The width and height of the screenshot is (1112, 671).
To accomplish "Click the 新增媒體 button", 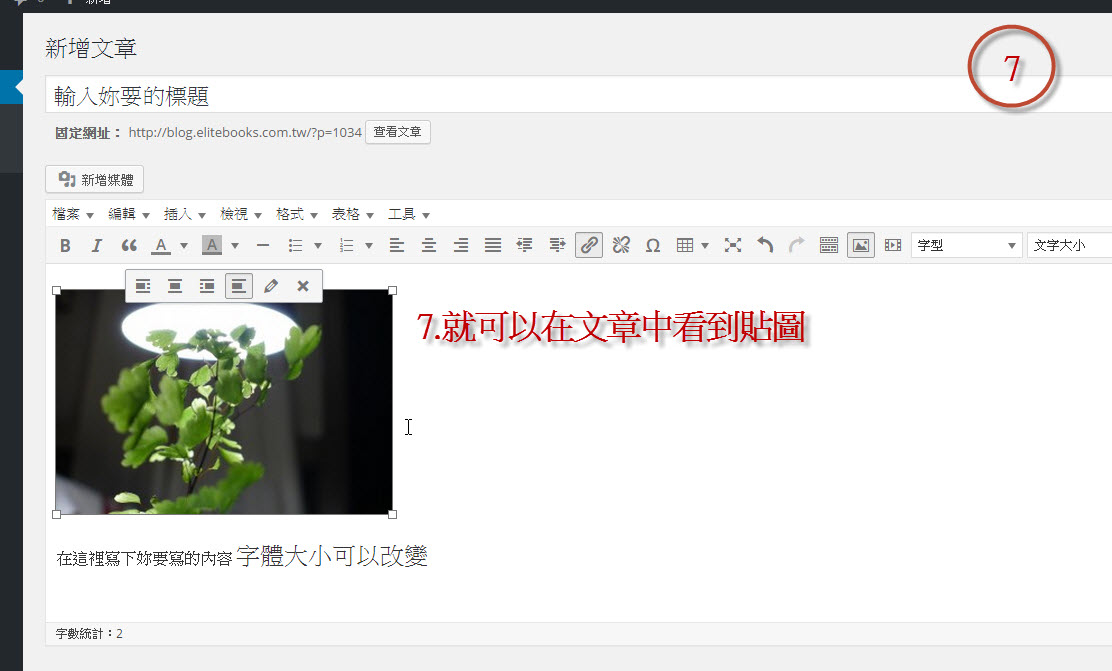I will click(x=95, y=180).
